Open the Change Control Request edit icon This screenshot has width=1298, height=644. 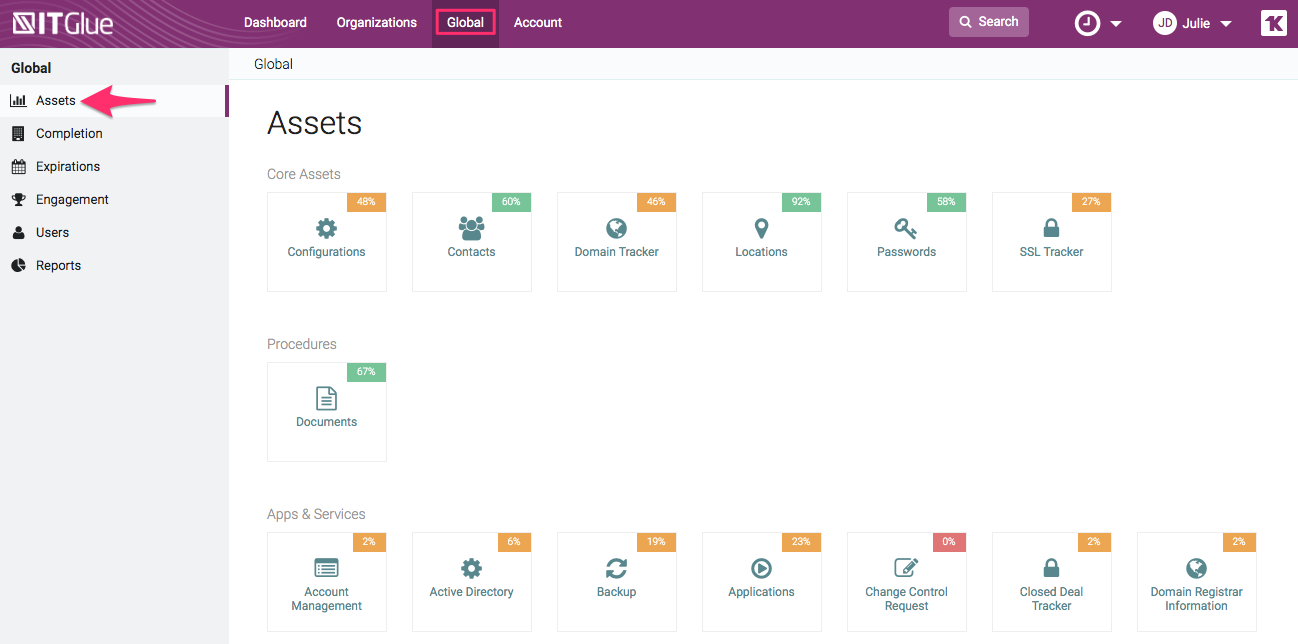coord(906,568)
